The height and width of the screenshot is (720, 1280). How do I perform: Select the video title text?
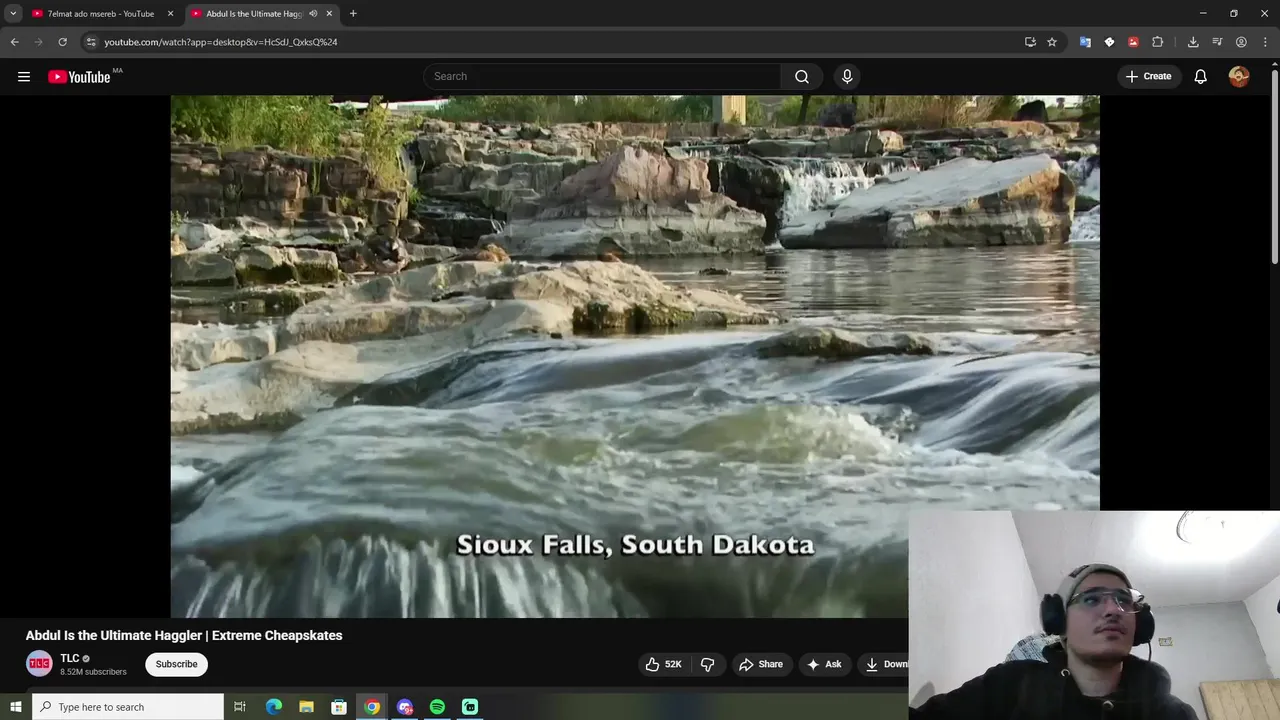tap(184, 635)
